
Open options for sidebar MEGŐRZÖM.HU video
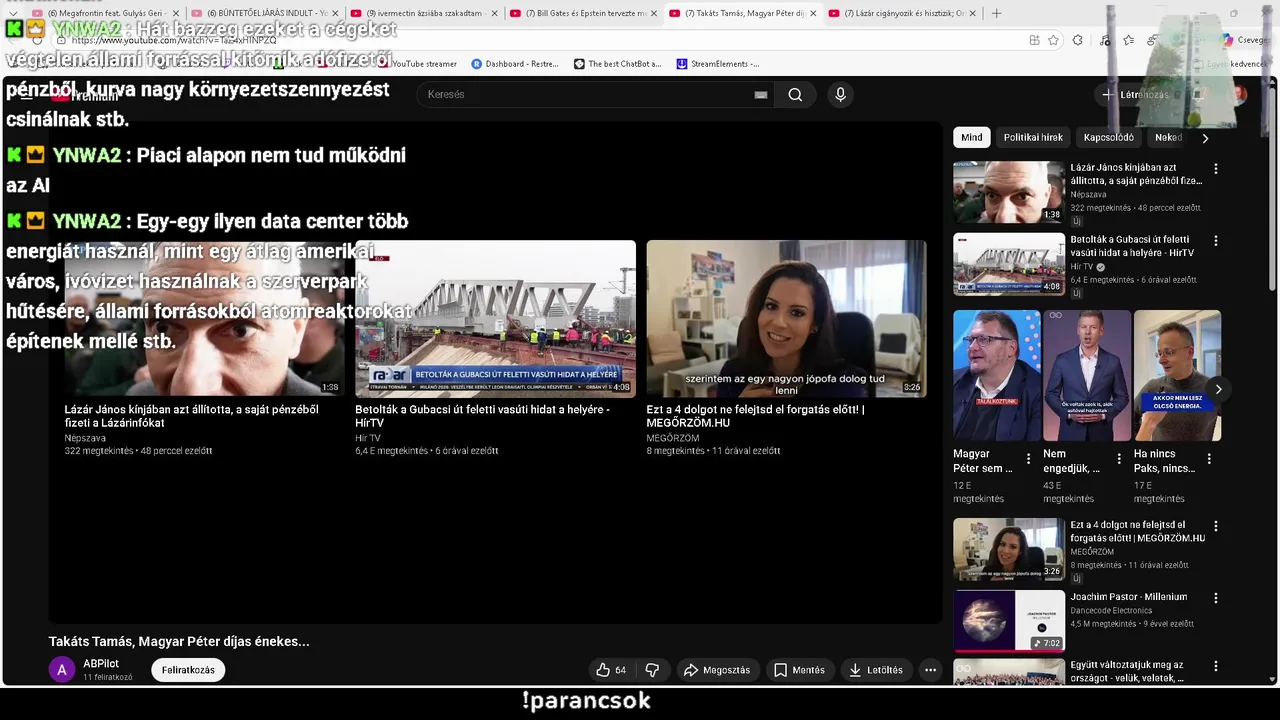pos(1216,526)
